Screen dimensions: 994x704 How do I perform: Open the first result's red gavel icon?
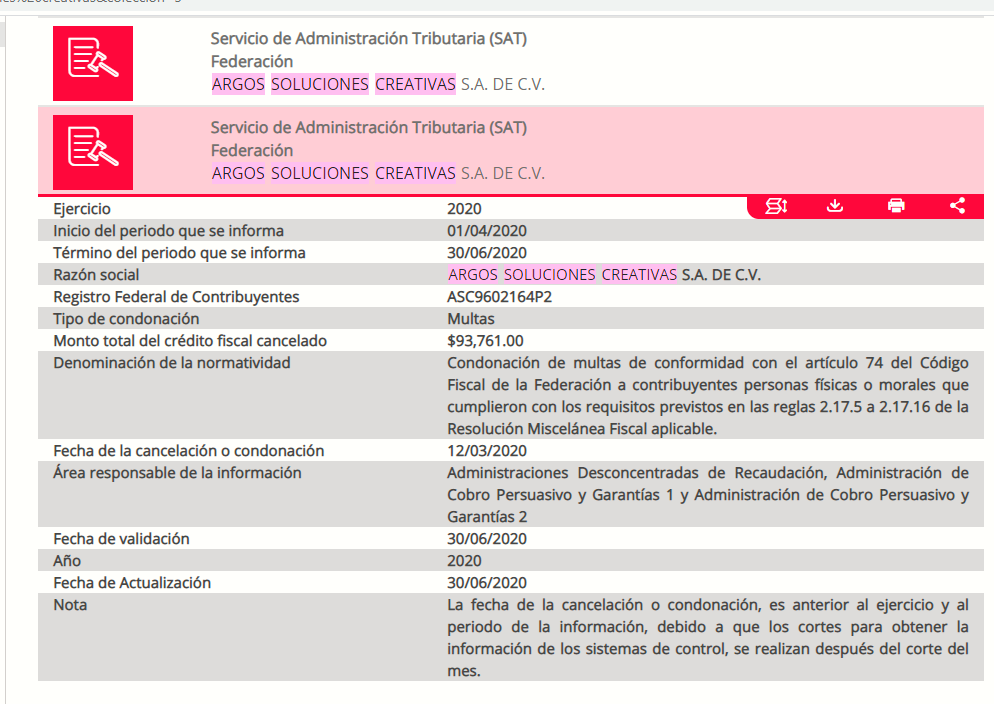[93, 63]
